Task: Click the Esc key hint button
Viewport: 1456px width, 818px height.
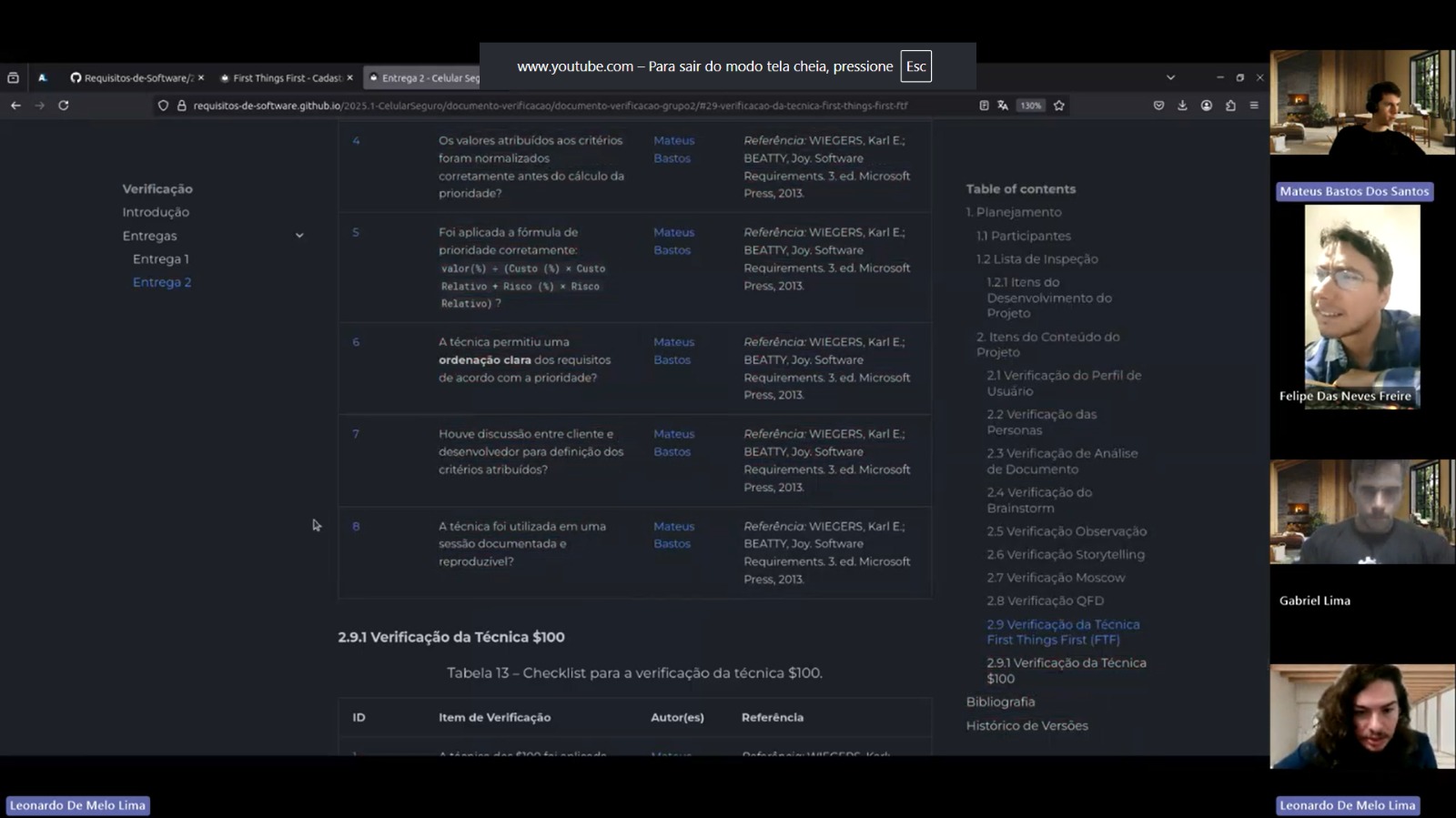Action: [x=915, y=66]
